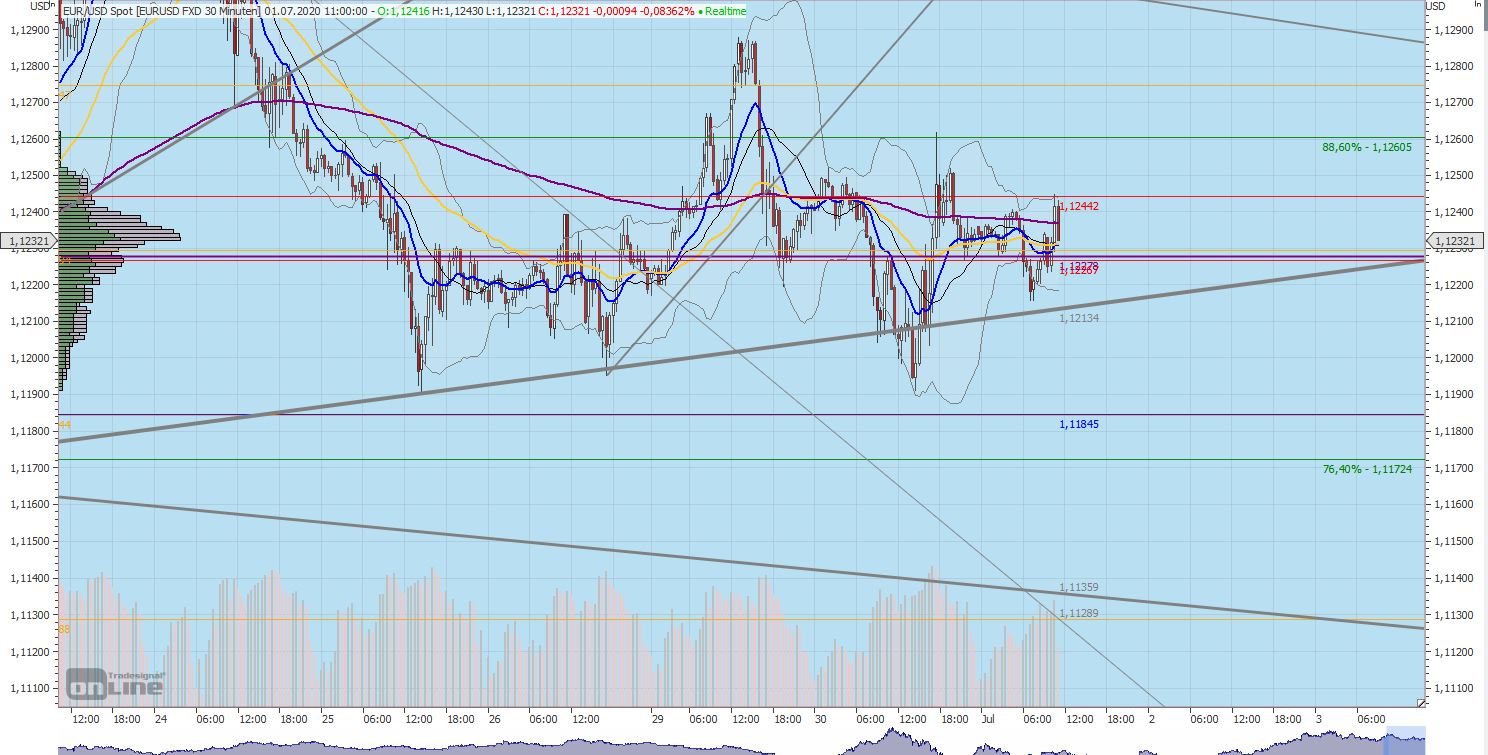Viewport: 1488px width, 755px height.
Task: Select the current price tag 1,12321 on right axis
Action: click(x=1455, y=241)
